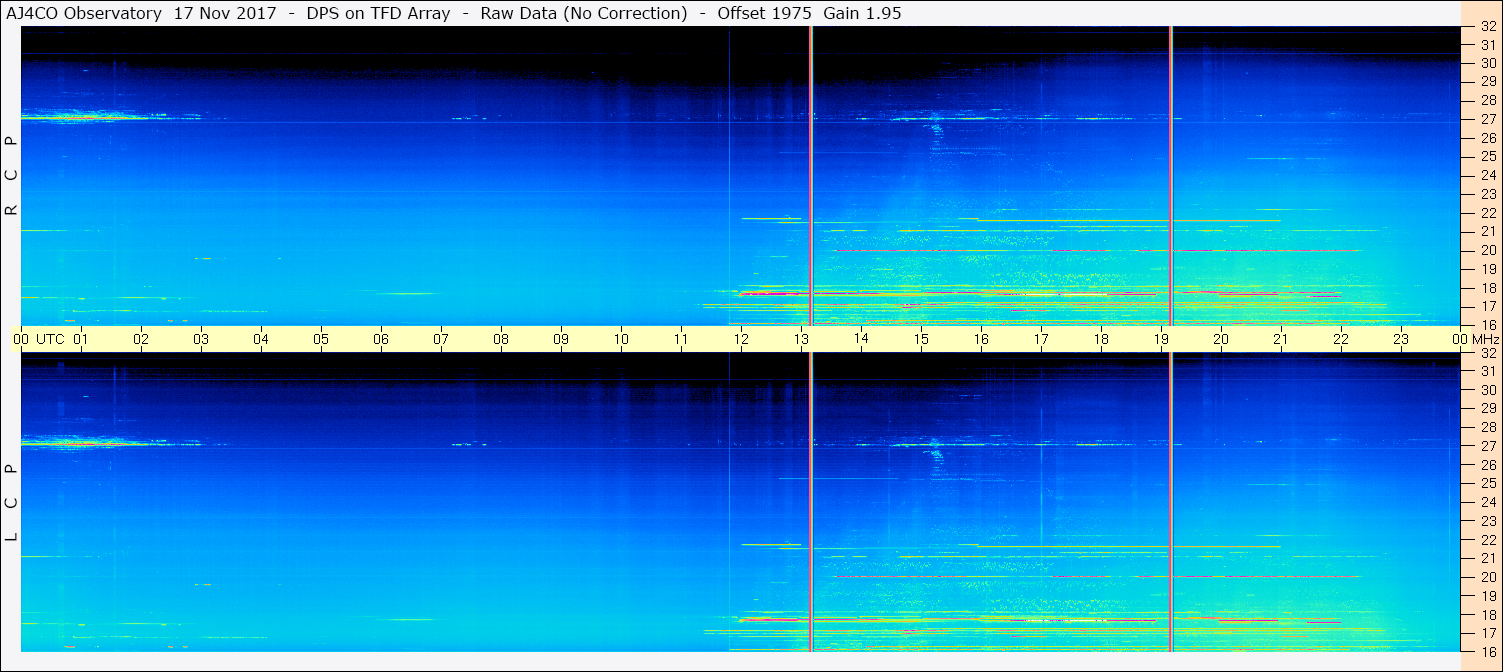This screenshot has width=1503, height=672.
Task: Select the date 17 Nov 2017
Action: (x=227, y=13)
